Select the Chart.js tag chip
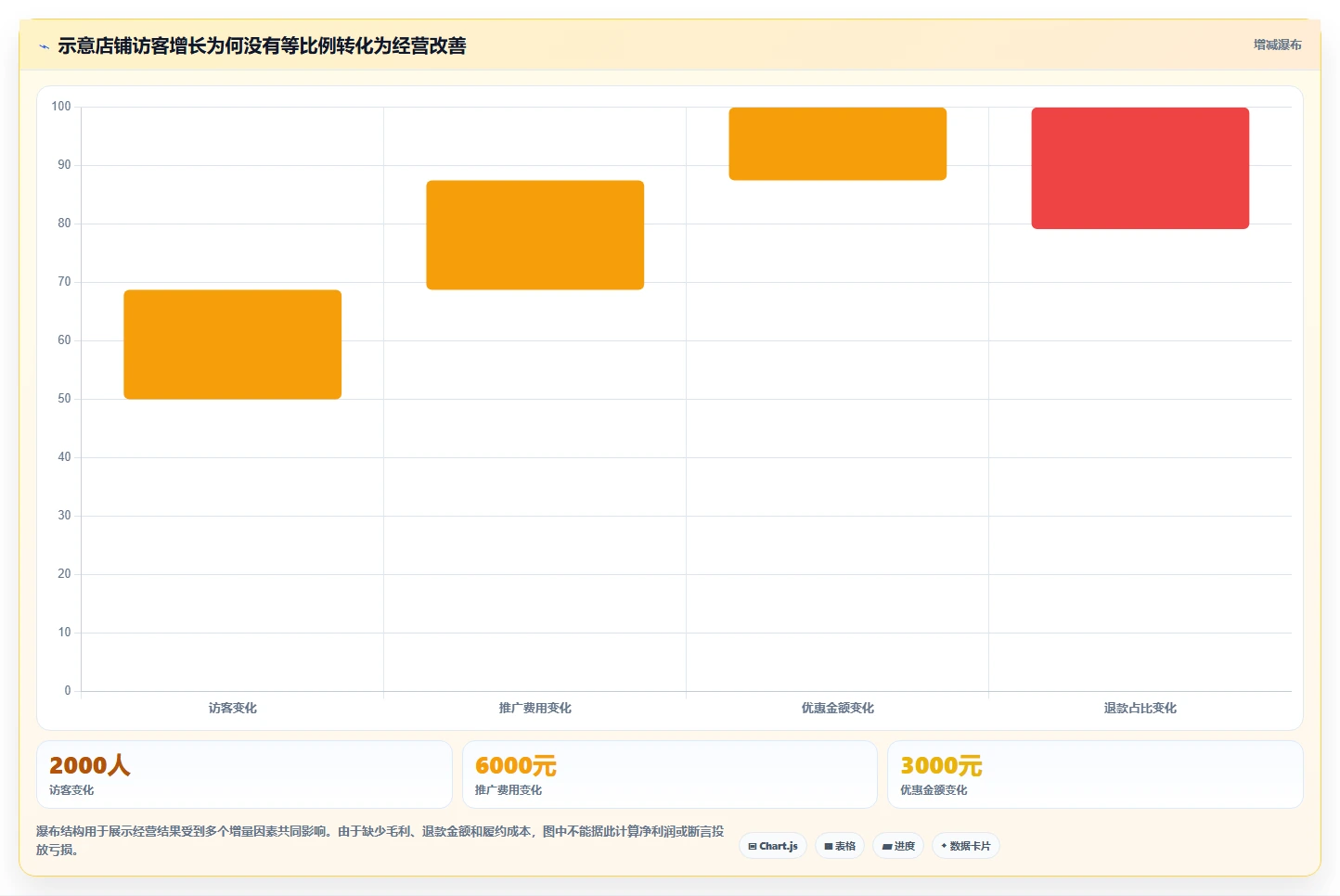This screenshot has height=896, width=1340. 773,846
